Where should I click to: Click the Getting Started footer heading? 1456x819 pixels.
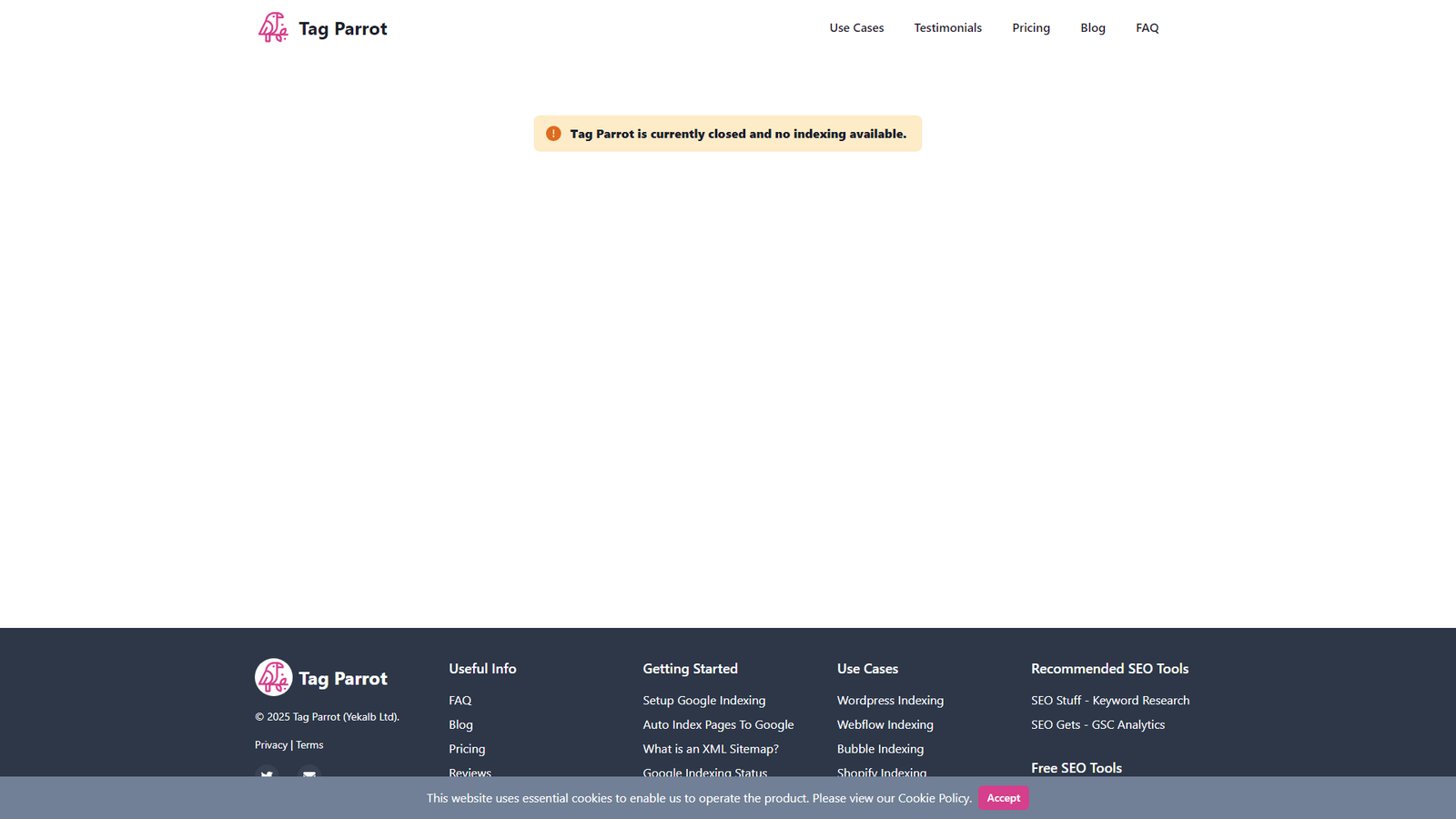[690, 669]
